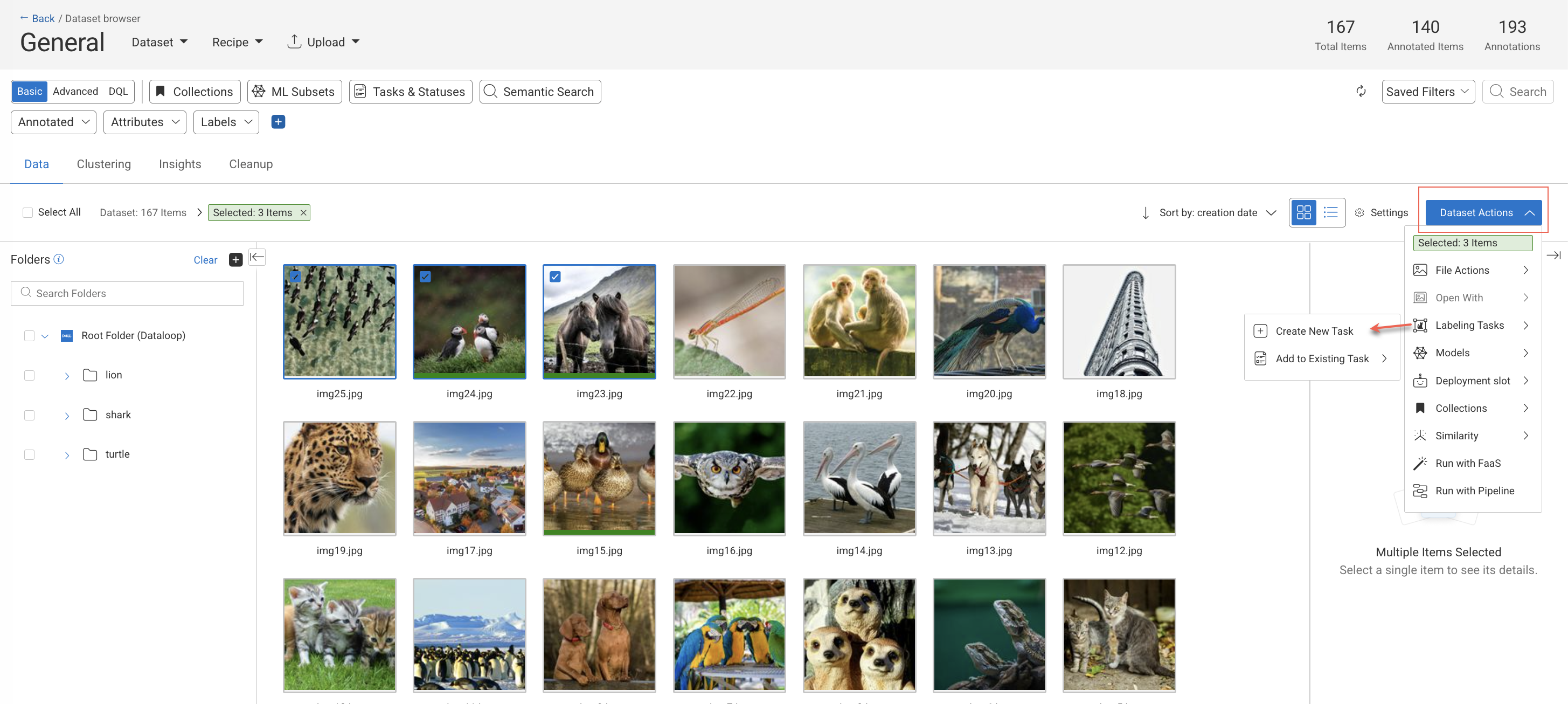Image resolution: width=1568 pixels, height=704 pixels.
Task: Expand the lion folder chevron
Action: tap(67, 376)
